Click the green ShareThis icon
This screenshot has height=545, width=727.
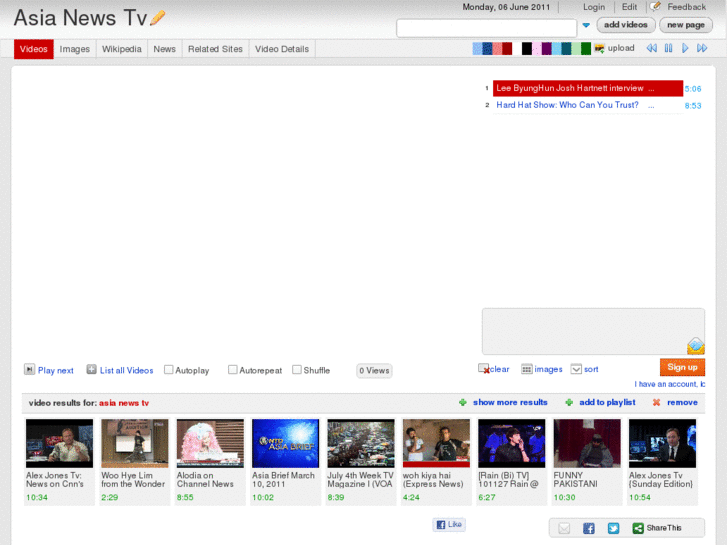click(638, 528)
